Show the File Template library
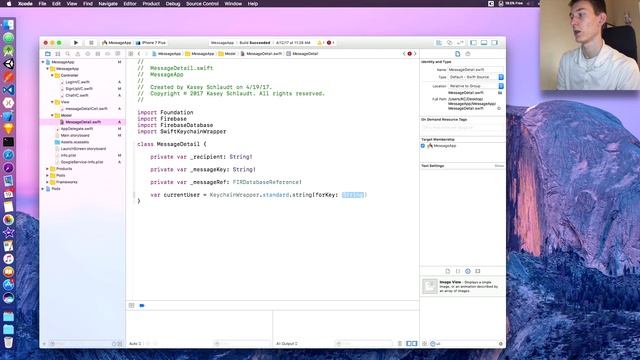 [x=448, y=271]
